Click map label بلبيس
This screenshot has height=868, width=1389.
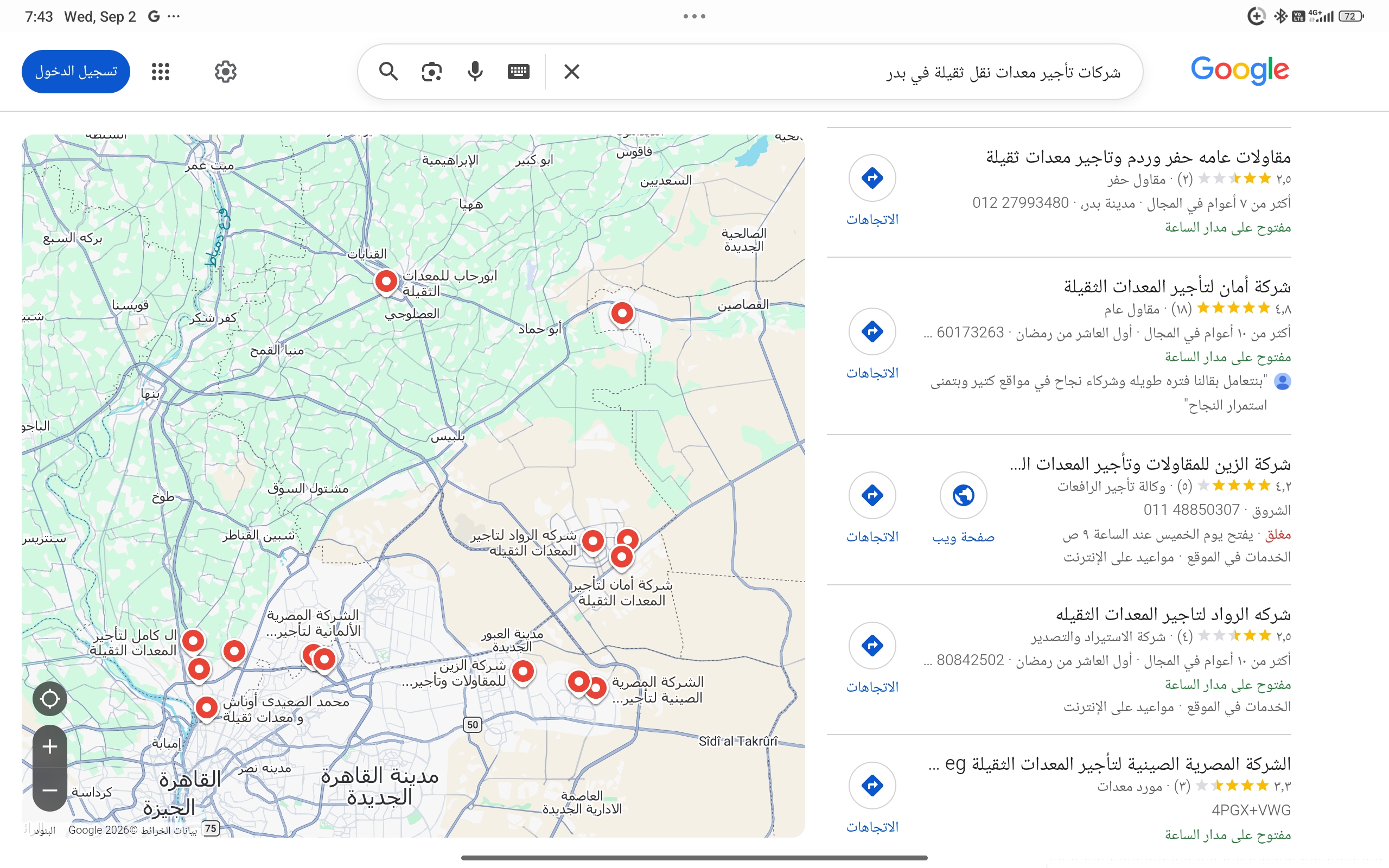point(448,436)
